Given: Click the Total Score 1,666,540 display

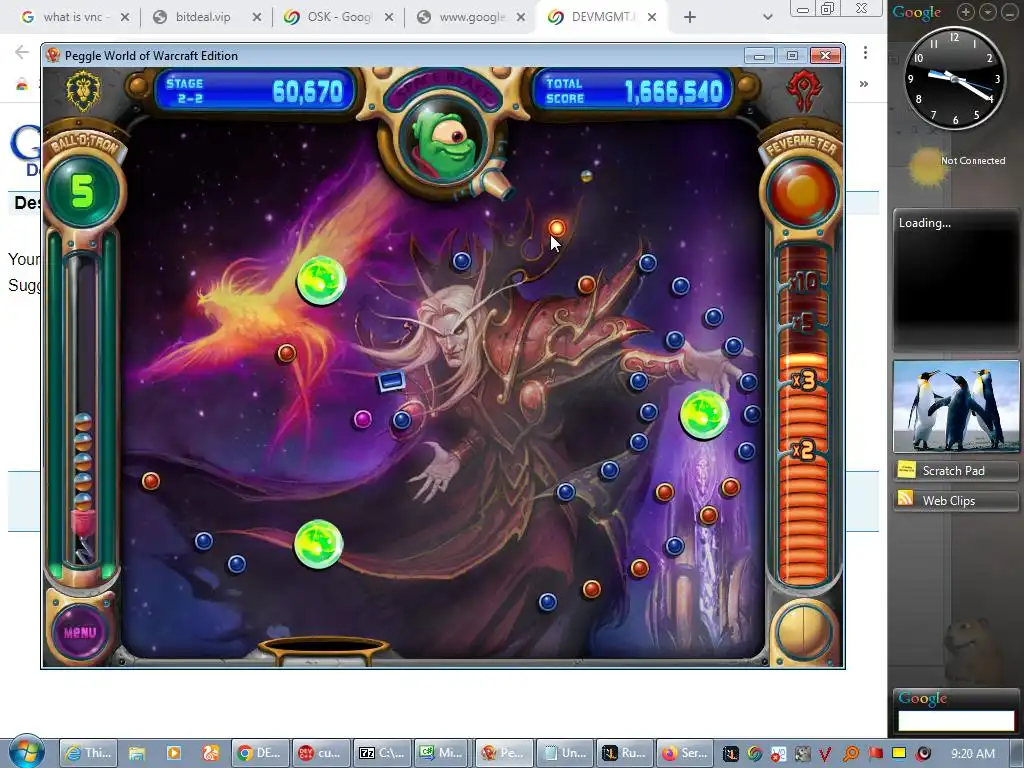Looking at the screenshot, I should coord(633,91).
